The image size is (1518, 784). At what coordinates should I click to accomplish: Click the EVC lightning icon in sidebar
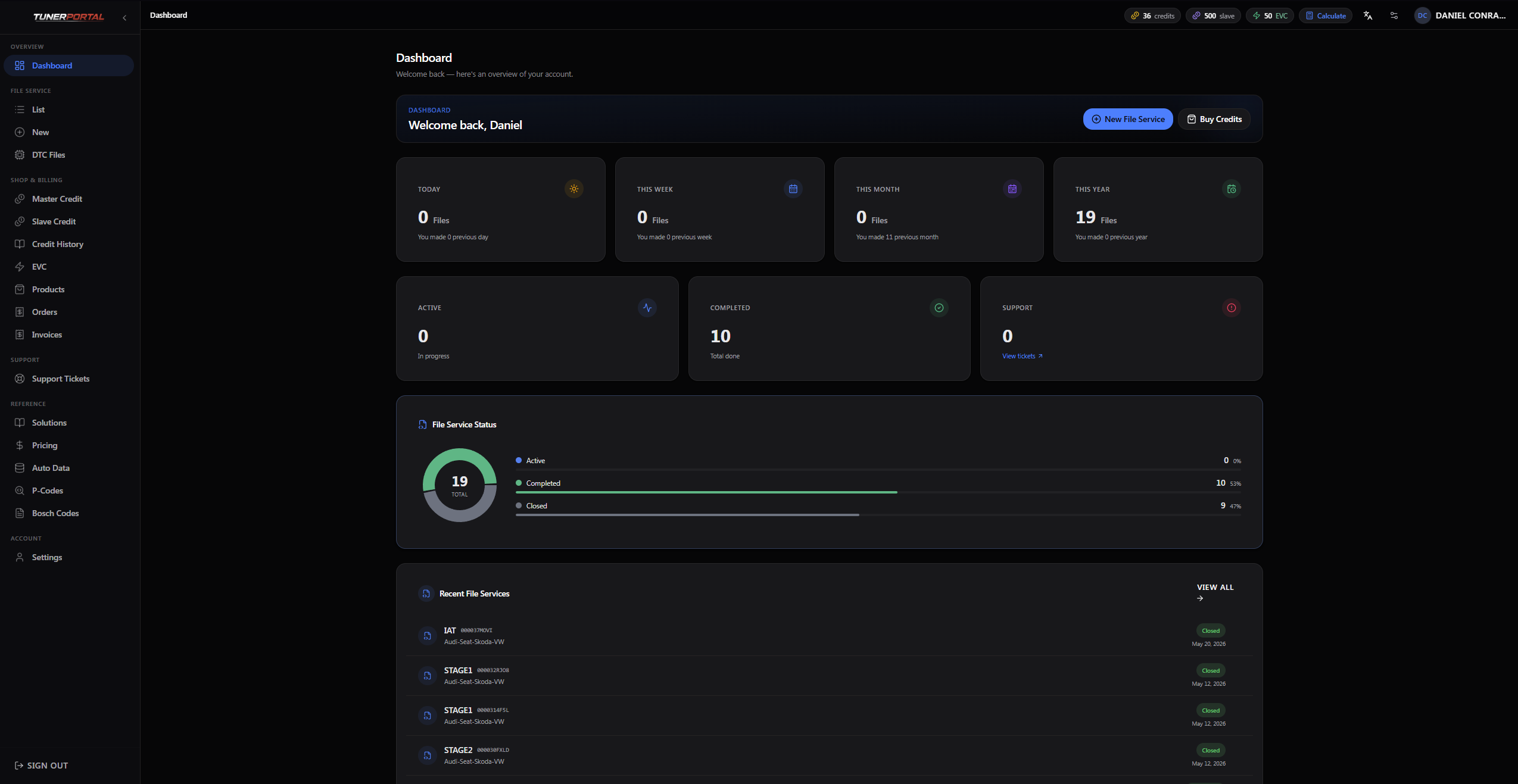pos(20,267)
